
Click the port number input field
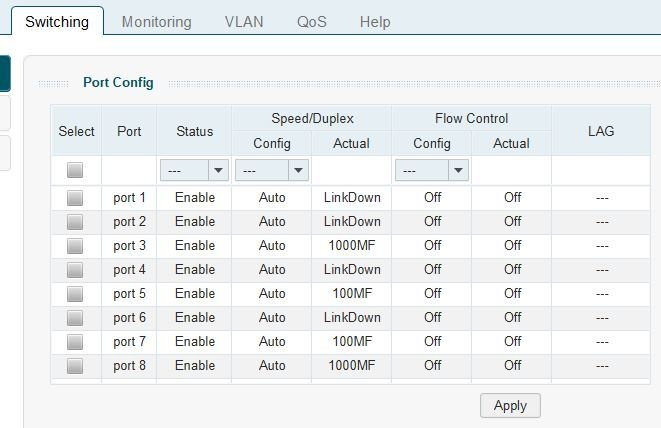click(x=129, y=170)
